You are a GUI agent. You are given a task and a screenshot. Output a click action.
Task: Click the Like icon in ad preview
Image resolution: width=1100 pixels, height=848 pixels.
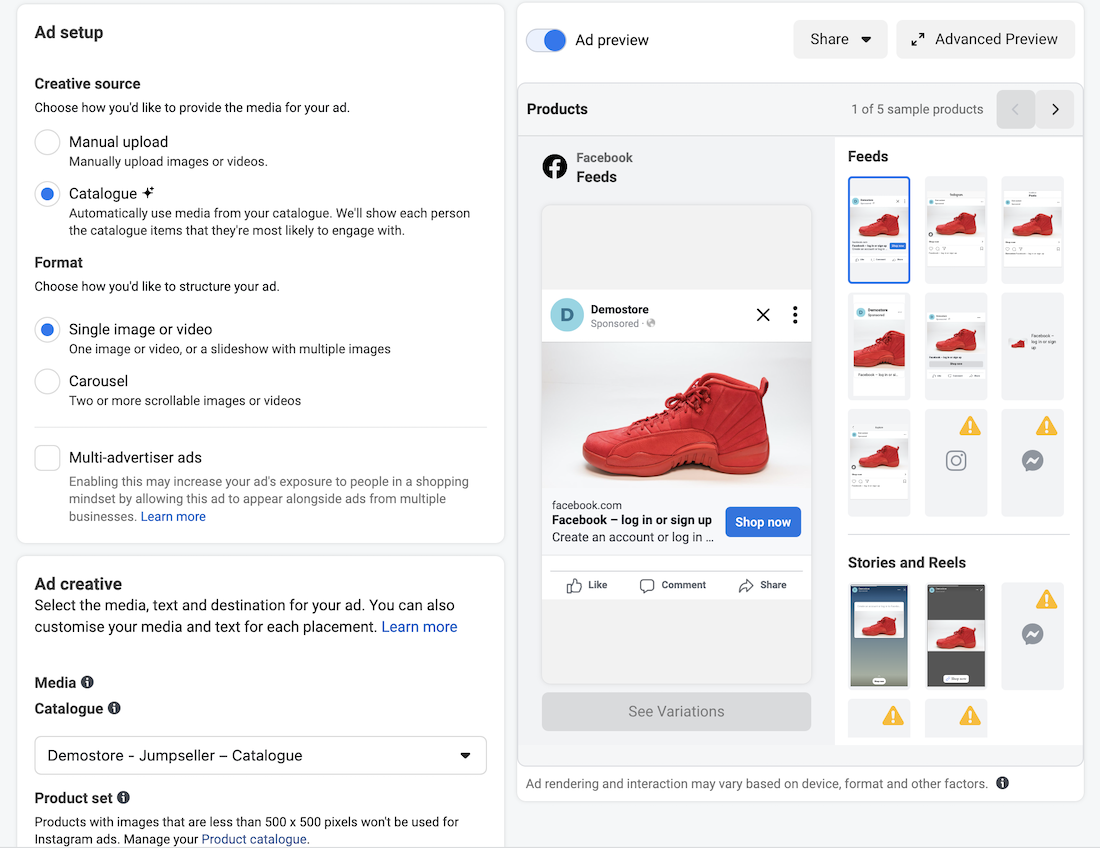(574, 586)
